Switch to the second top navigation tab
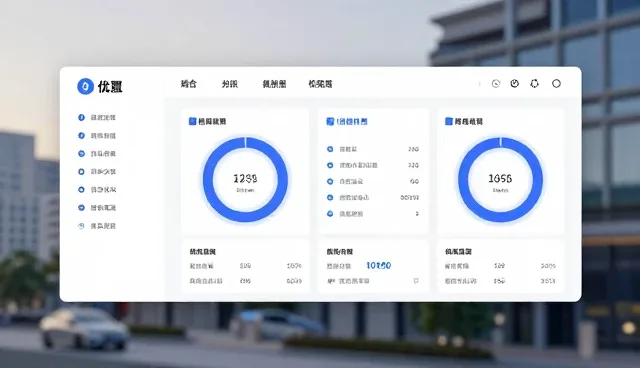This screenshot has height=368, width=640. 230,84
